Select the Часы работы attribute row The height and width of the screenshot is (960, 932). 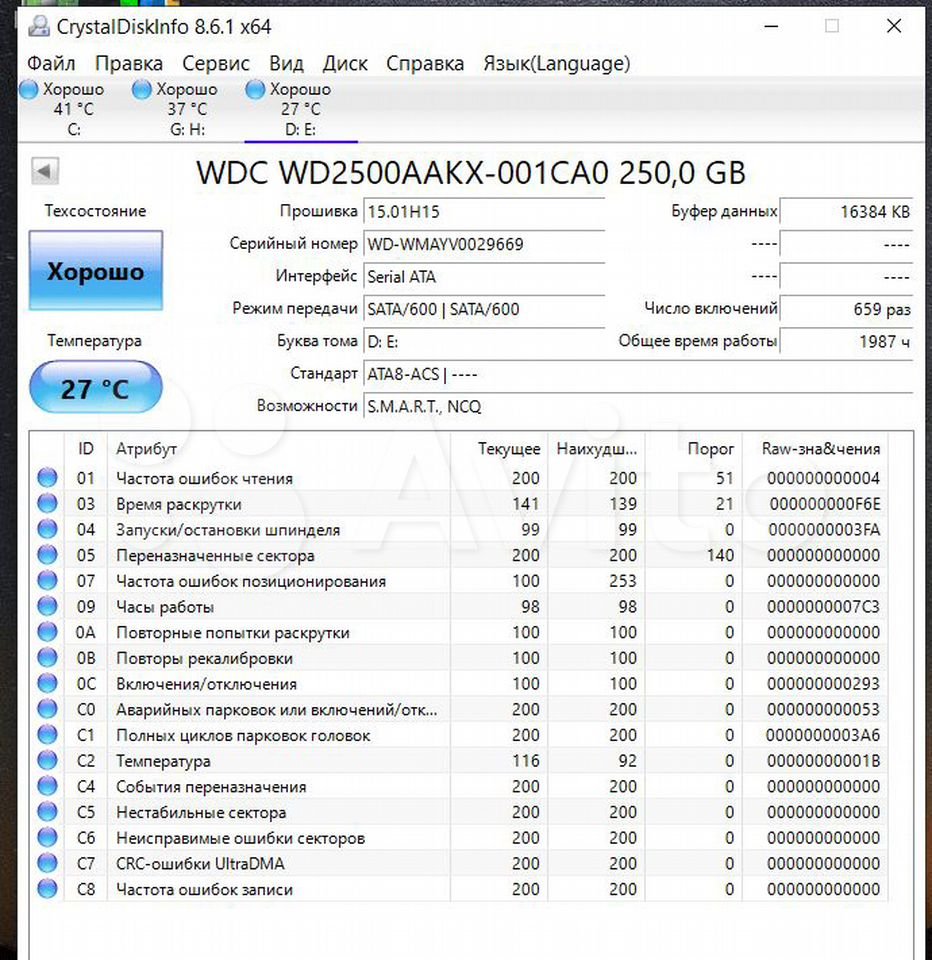[x=459, y=606]
